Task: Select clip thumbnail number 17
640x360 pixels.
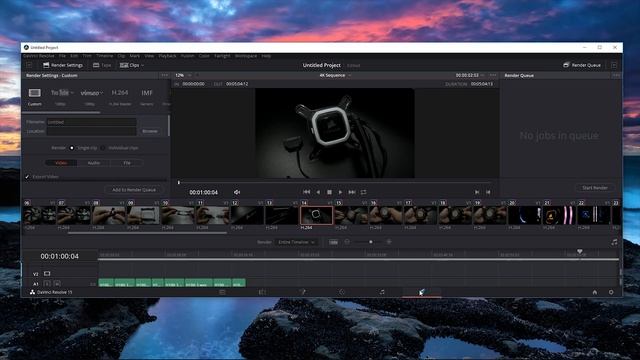Action: [x=420, y=215]
